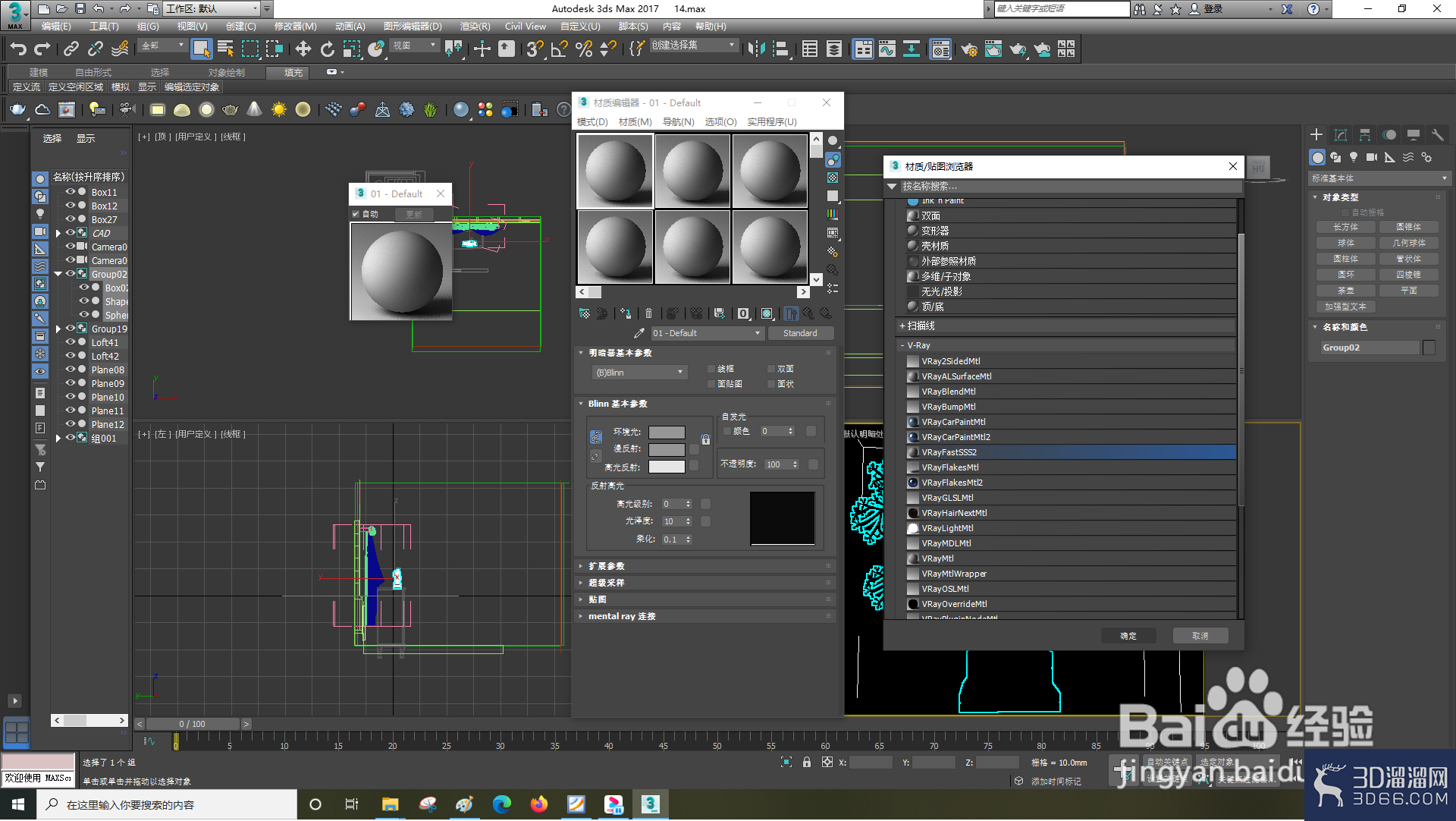Open the Rendering menu in main menu bar
The width and height of the screenshot is (1456, 821).
(x=475, y=26)
